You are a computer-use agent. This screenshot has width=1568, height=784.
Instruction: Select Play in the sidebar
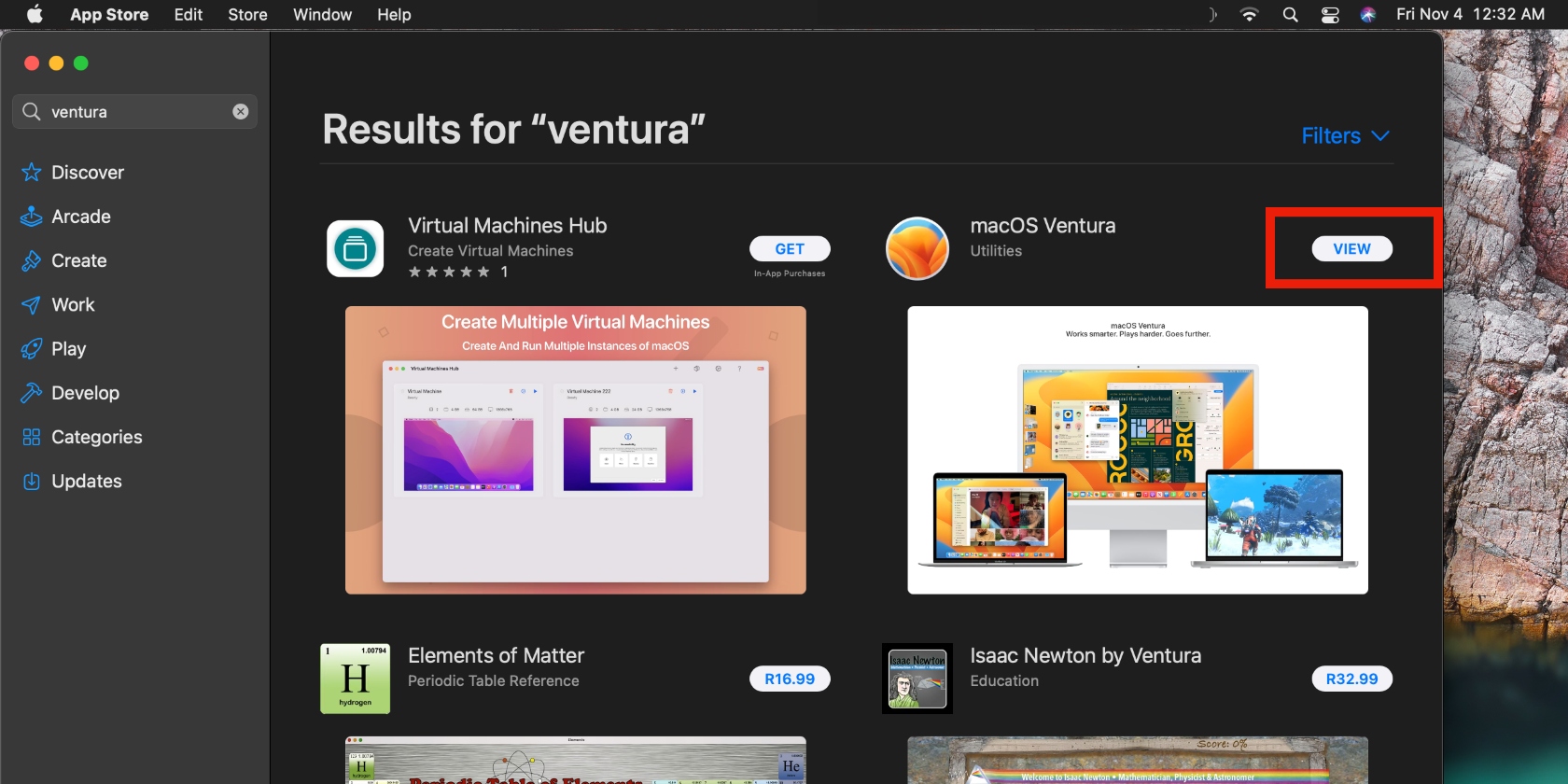tap(69, 349)
